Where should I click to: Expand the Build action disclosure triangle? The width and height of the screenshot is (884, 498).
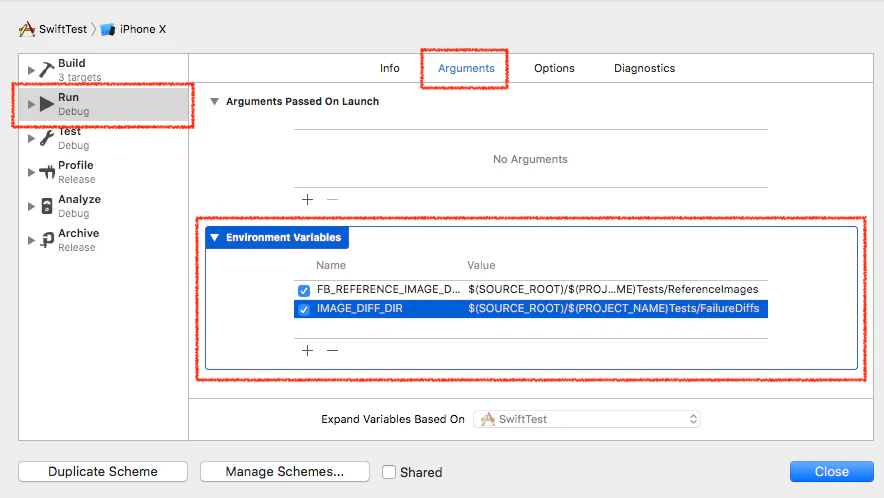(x=31, y=70)
